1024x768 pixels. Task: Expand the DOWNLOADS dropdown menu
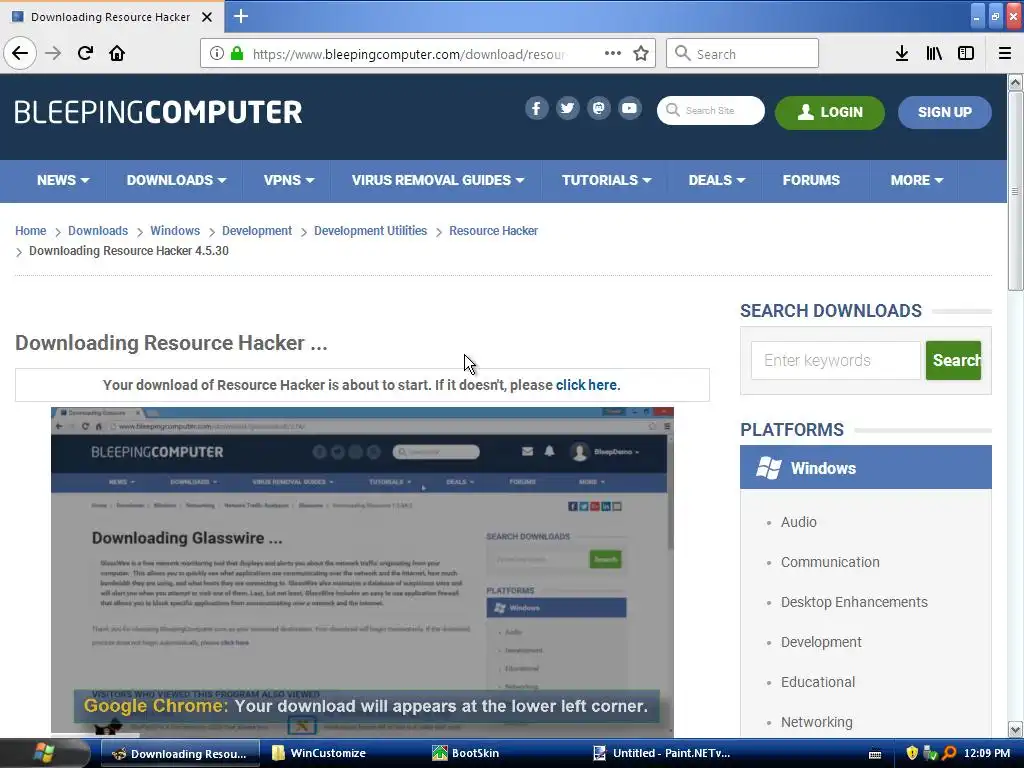176,180
